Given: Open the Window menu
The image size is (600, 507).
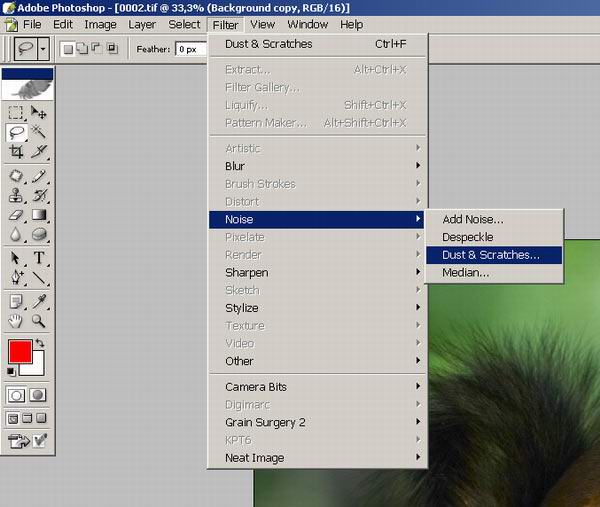Looking at the screenshot, I should 308,24.
